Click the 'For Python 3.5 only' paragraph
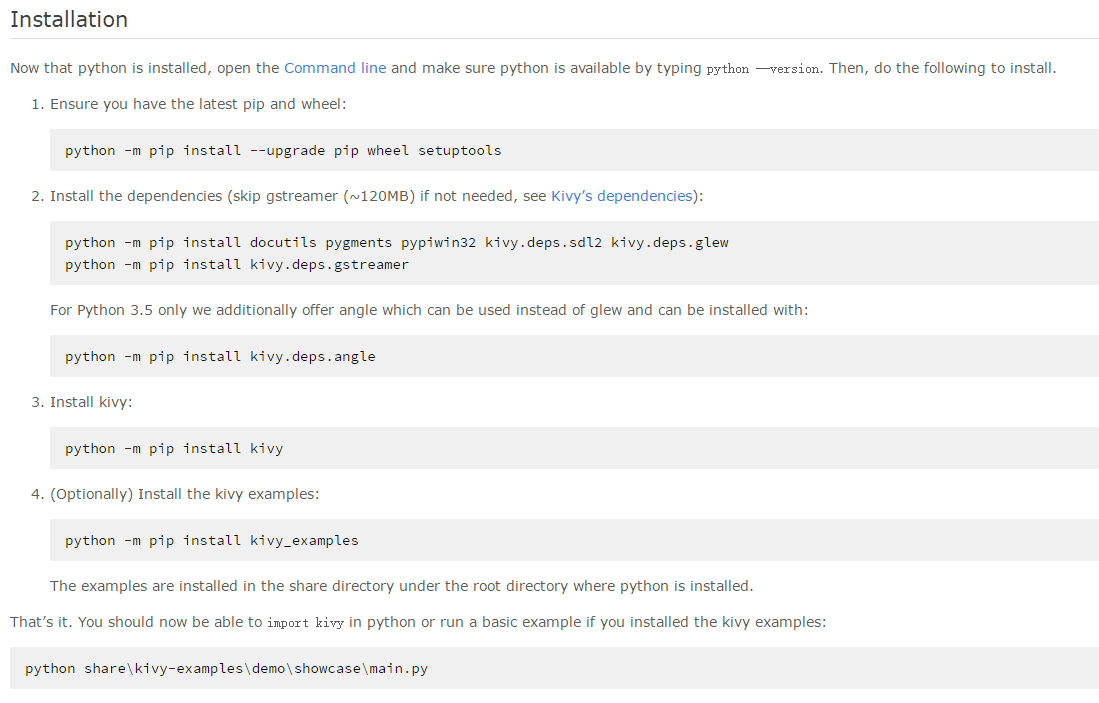 429,310
